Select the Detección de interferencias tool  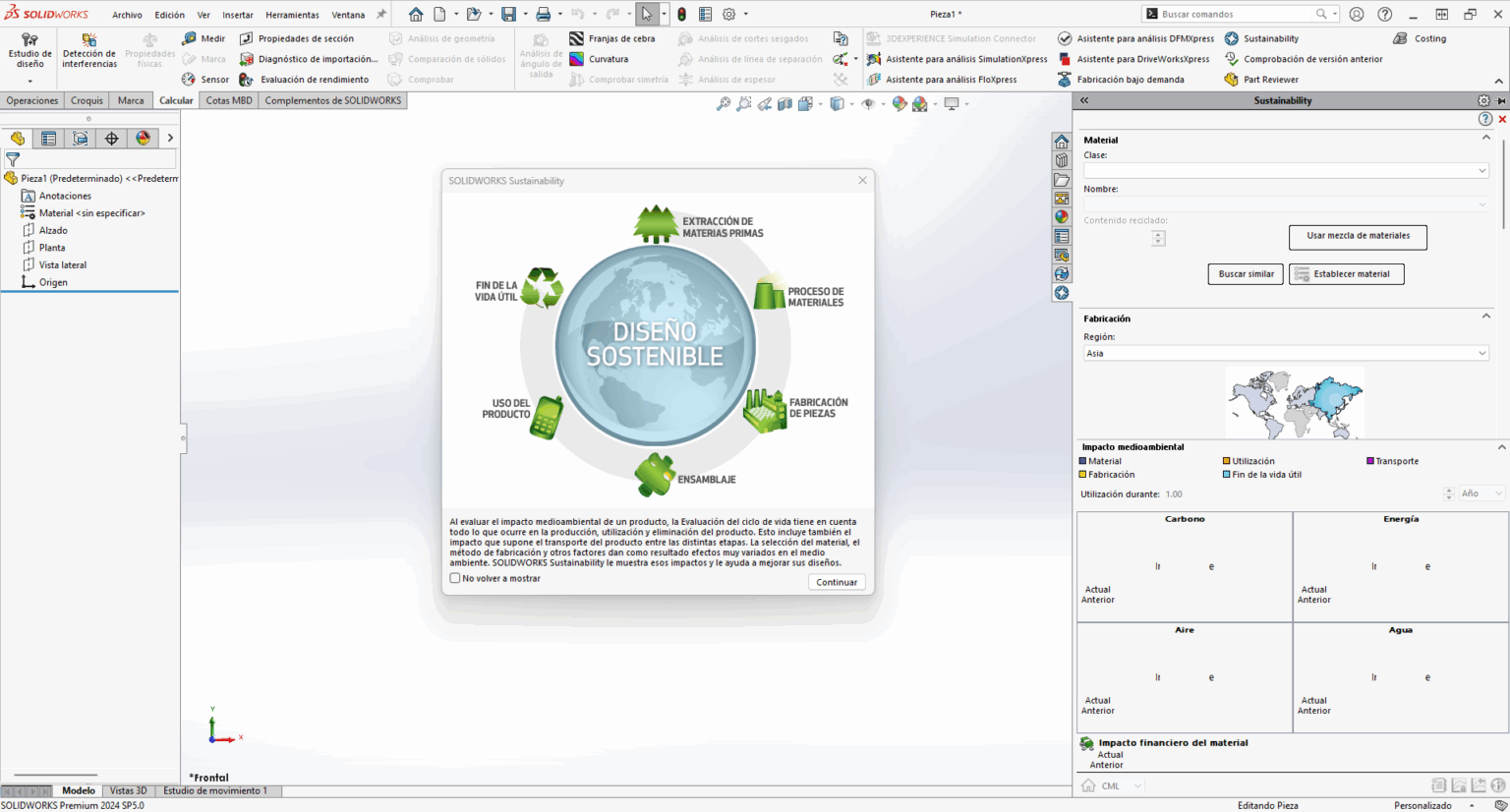[88, 54]
